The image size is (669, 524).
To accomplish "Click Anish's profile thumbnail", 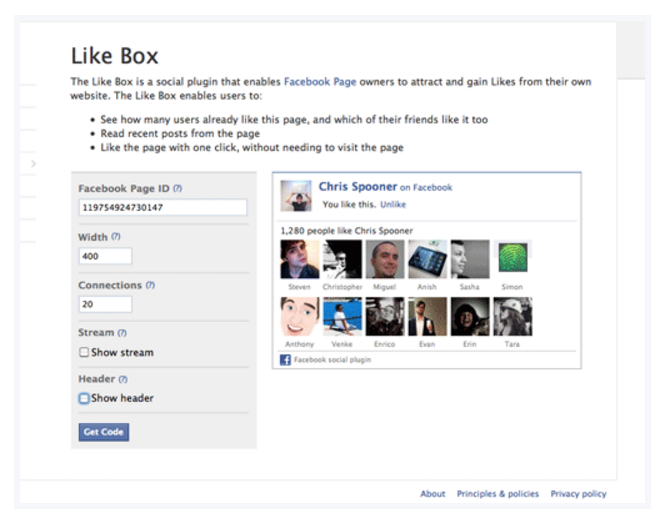I will tap(428, 259).
